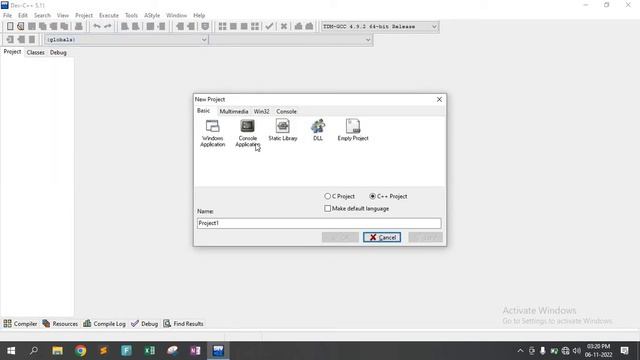Image resolution: width=640 pixels, height=360 pixels.
Task: Click the checkmark Debug toolbar icon
Action: click(x=269, y=26)
